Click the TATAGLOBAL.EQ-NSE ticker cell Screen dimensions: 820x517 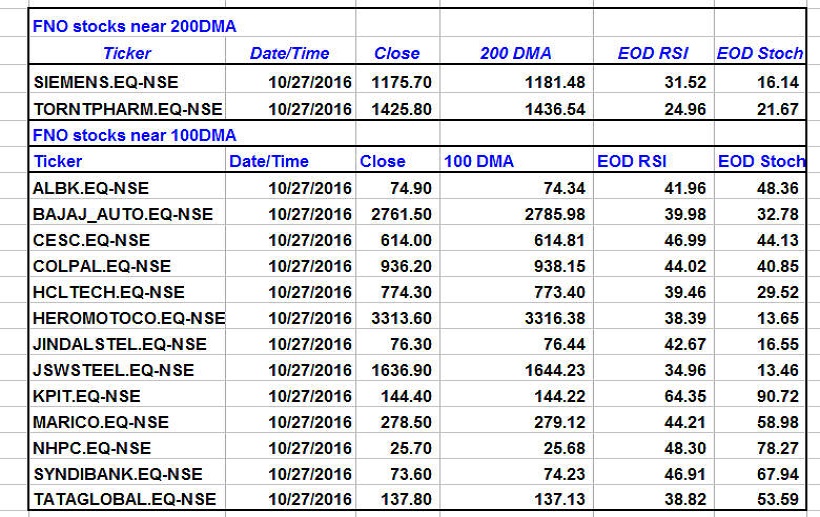click(x=124, y=500)
